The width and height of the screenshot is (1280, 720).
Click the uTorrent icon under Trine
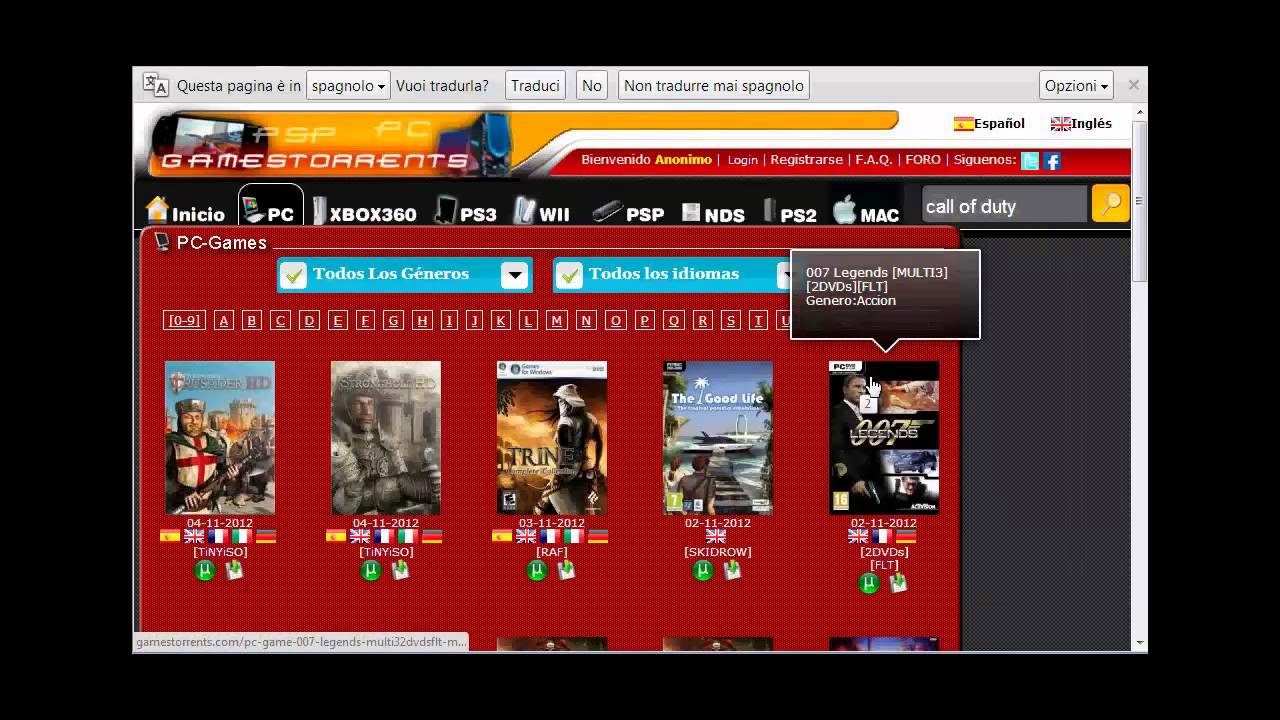click(537, 570)
